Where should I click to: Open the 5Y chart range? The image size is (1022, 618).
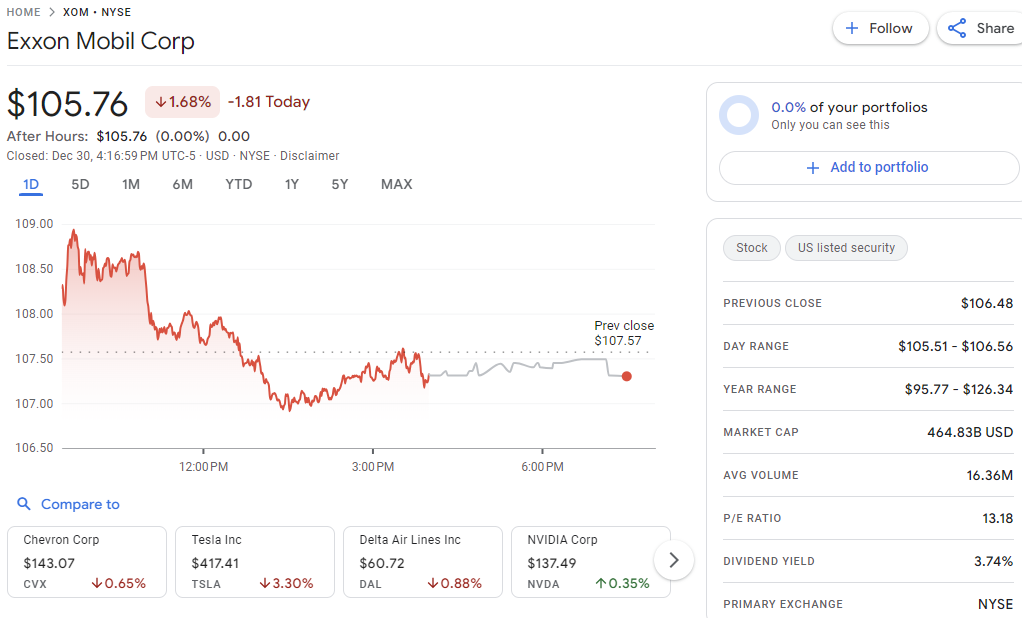340,184
